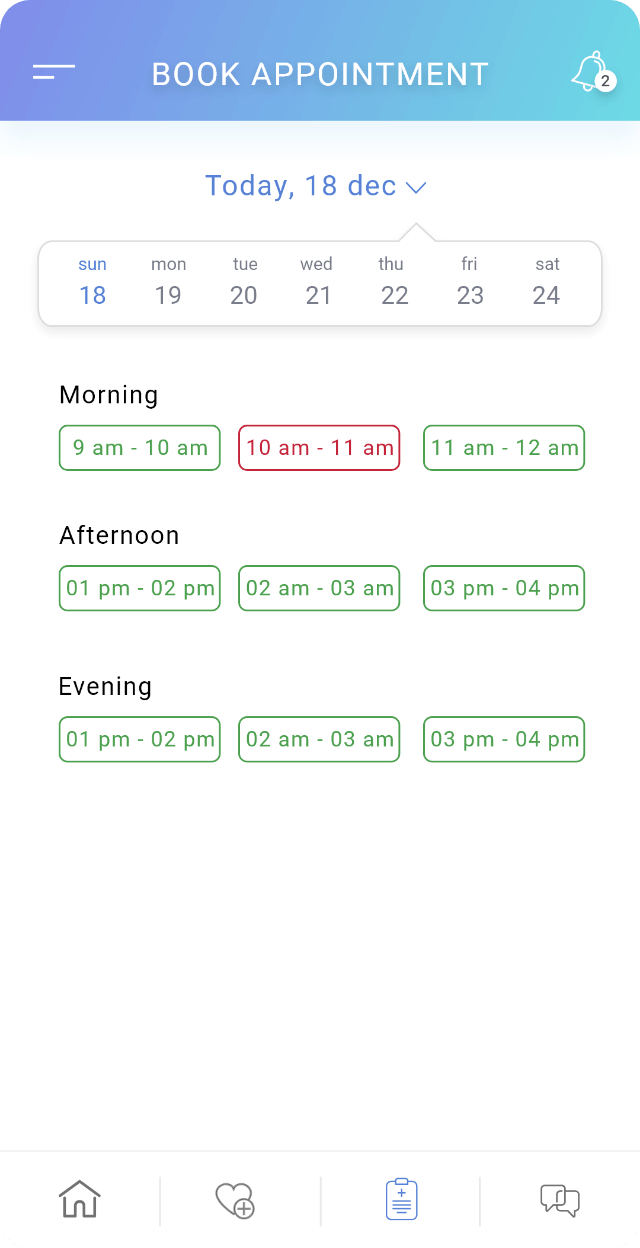Choose Saturday 24 date
Viewport: 640px width, 1248px height.
point(546,282)
